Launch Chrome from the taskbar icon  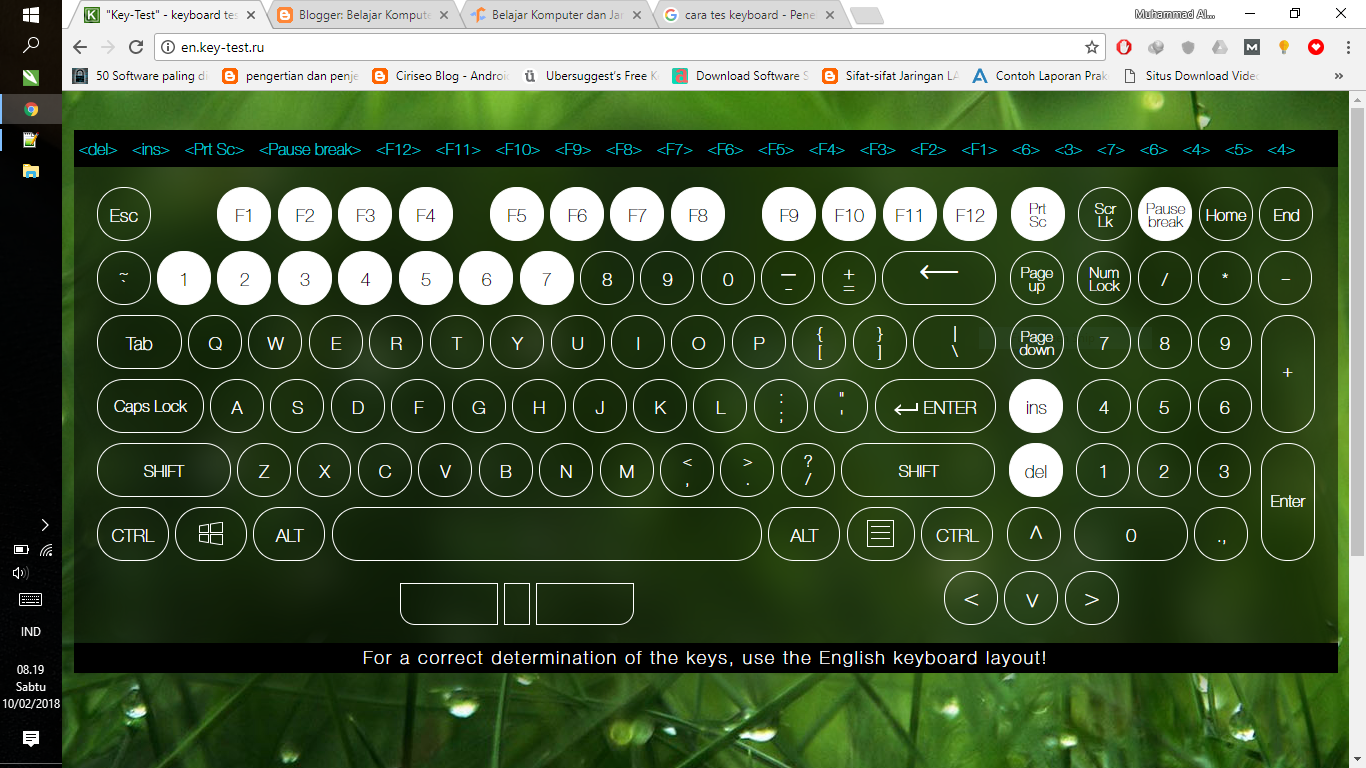[31, 108]
